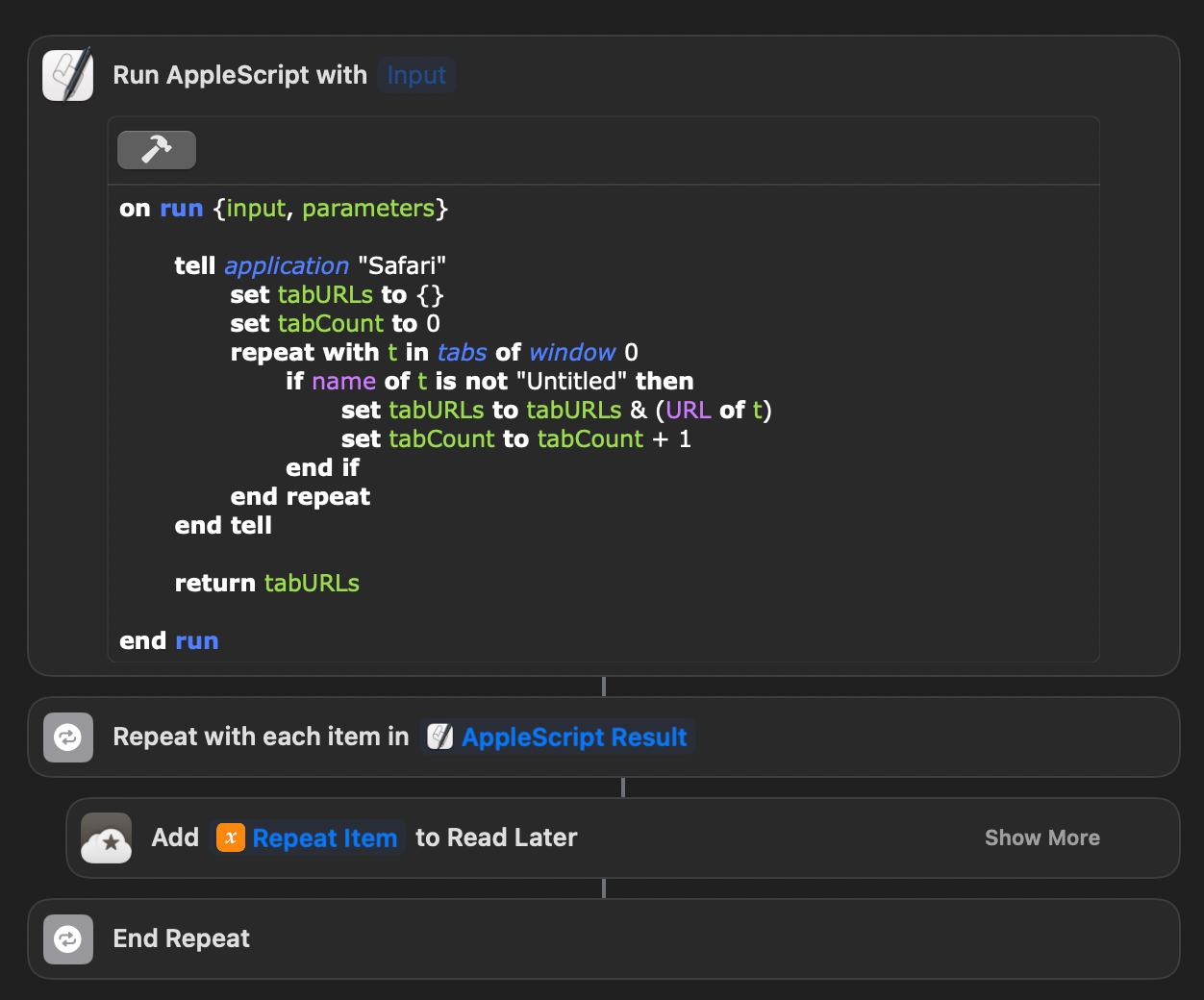1204x1000 pixels.
Task: Click the orange variable icon in Repeat Item
Action: click(231, 838)
